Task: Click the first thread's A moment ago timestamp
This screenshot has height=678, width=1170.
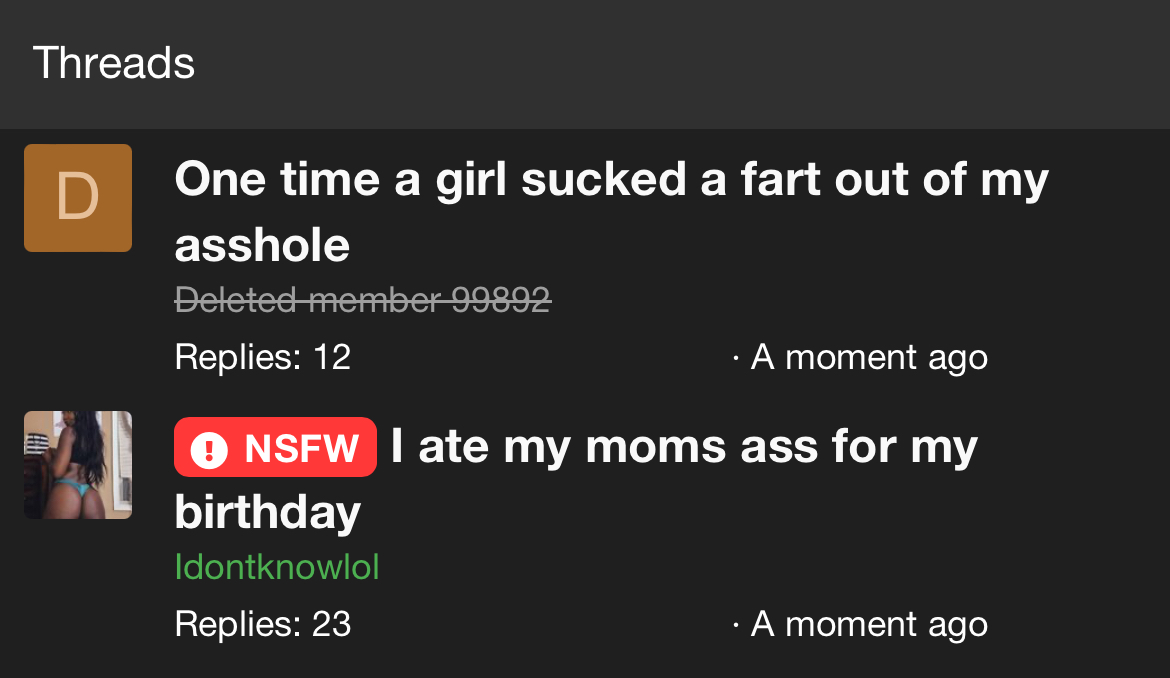Action: pyautogui.click(x=868, y=357)
